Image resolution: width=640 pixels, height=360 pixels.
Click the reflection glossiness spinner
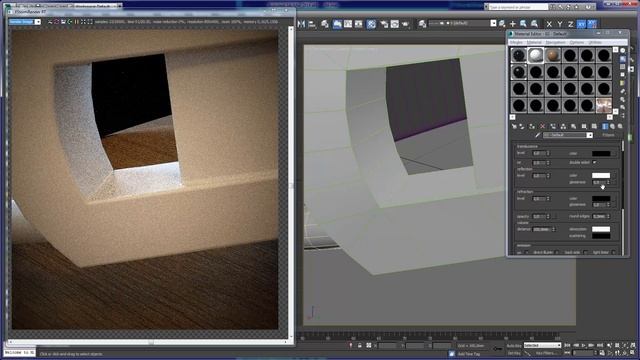(608, 182)
